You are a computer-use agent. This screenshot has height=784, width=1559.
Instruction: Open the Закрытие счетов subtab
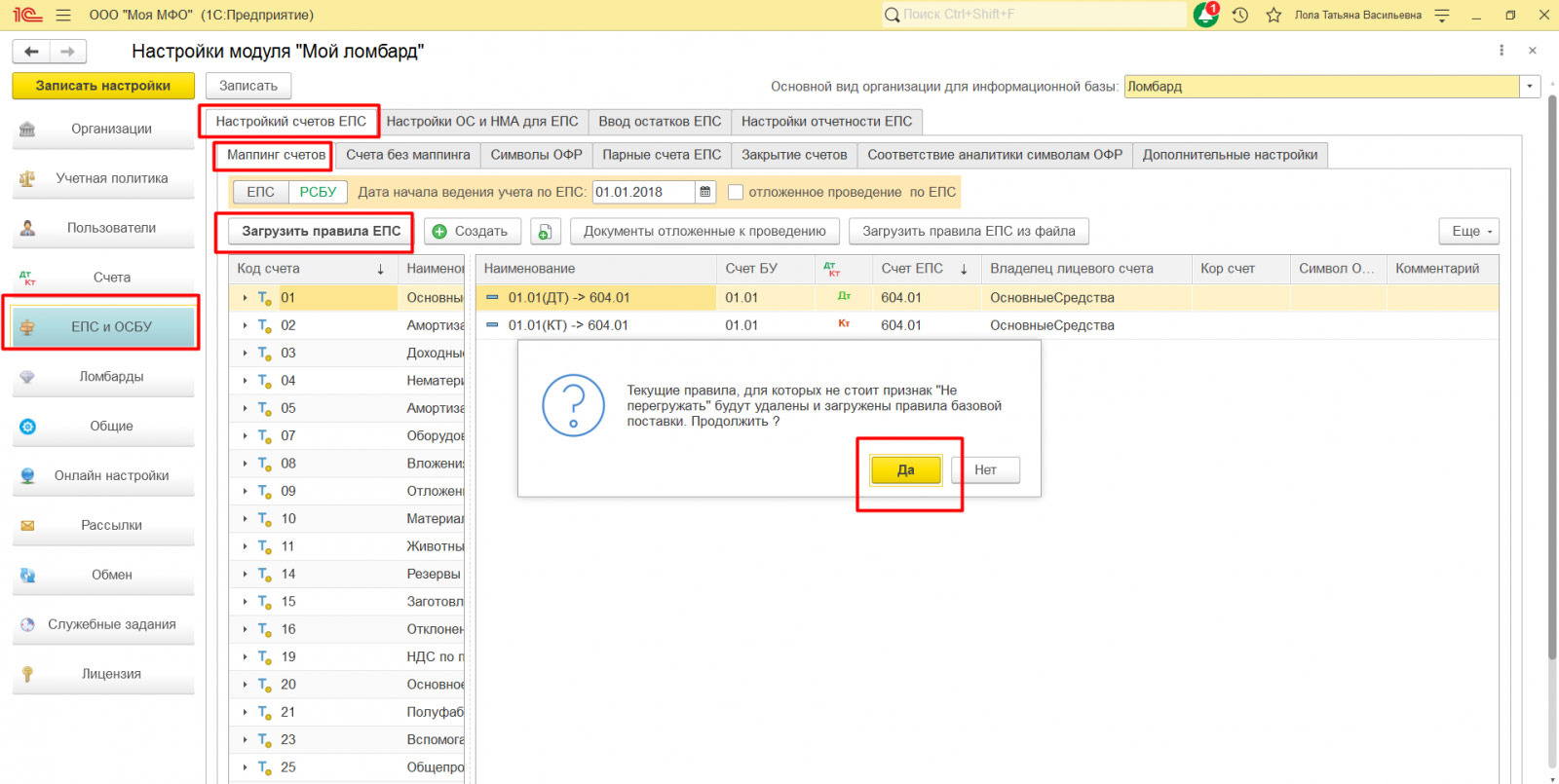(794, 155)
